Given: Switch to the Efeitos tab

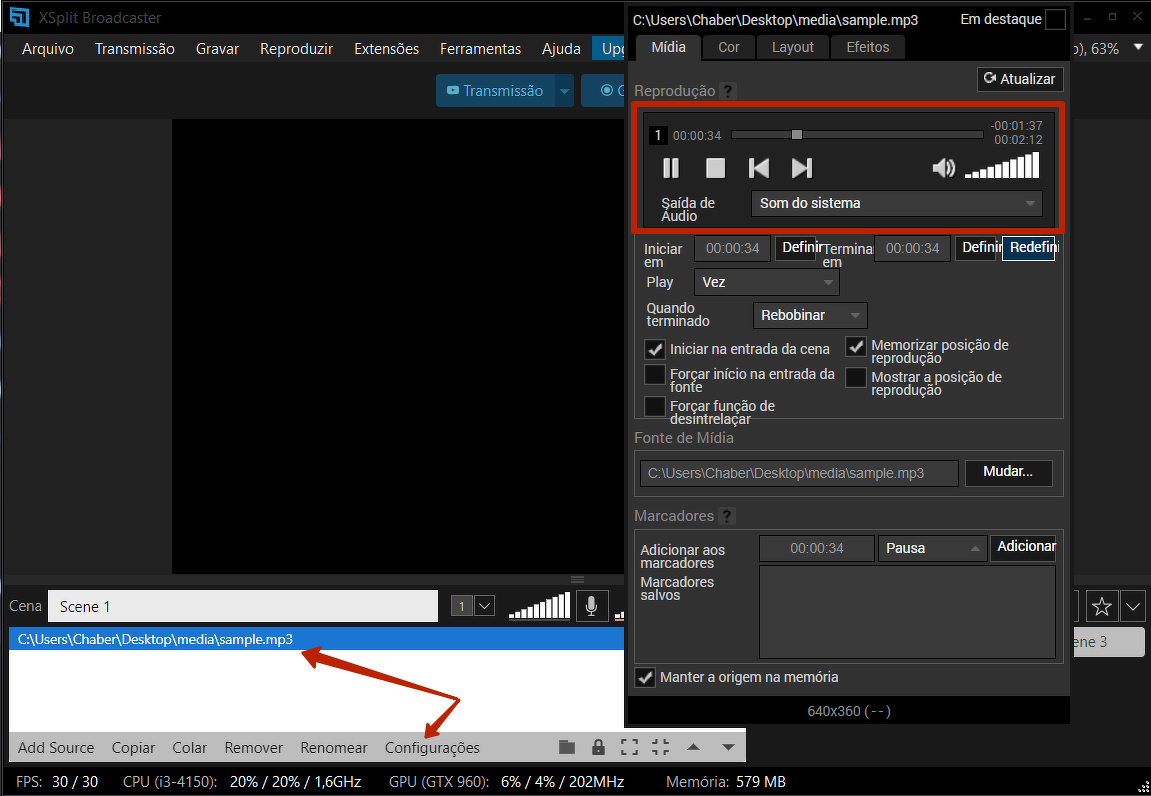Looking at the screenshot, I should (867, 47).
